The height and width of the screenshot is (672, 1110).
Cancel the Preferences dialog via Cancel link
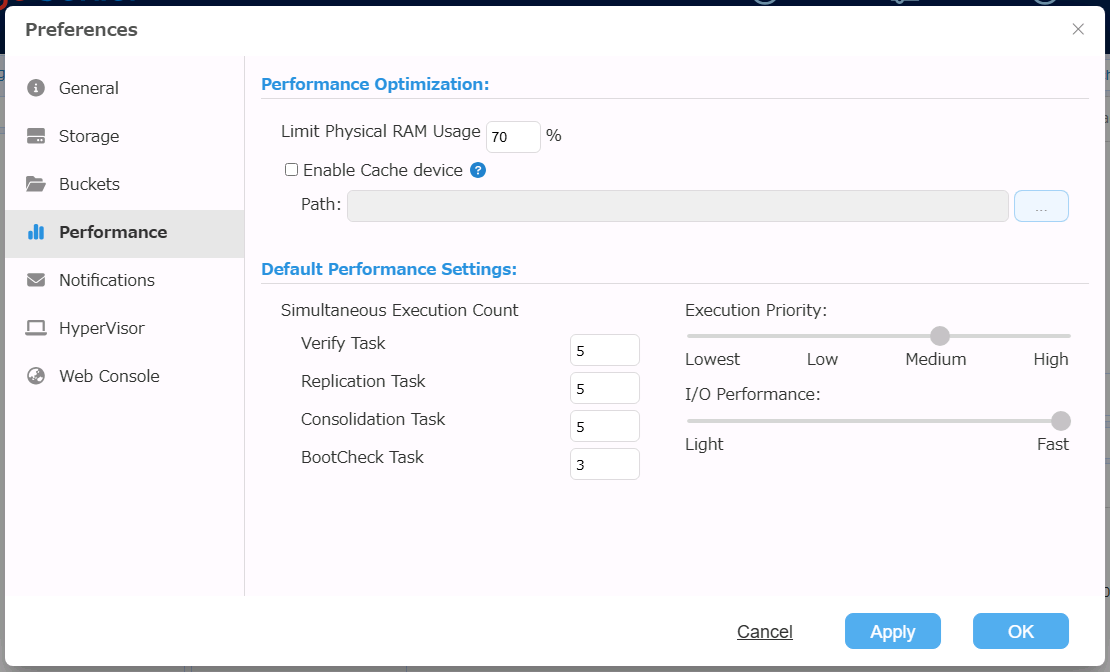(764, 632)
